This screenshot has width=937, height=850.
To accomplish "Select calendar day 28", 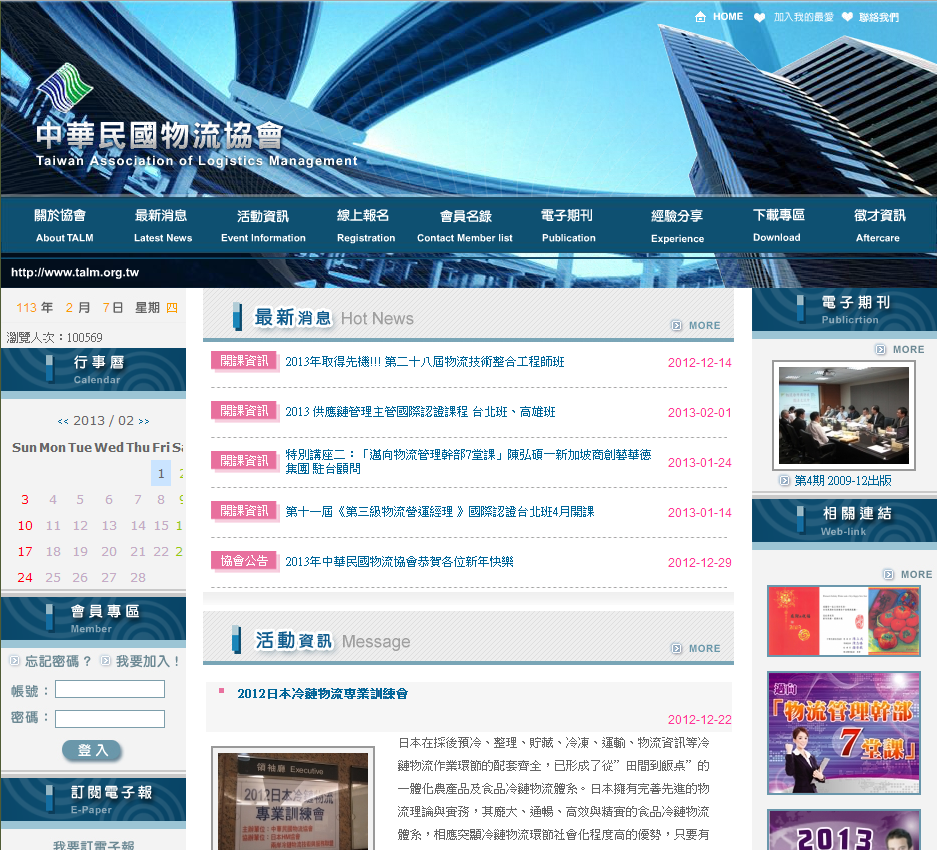I will pyautogui.click(x=138, y=577).
